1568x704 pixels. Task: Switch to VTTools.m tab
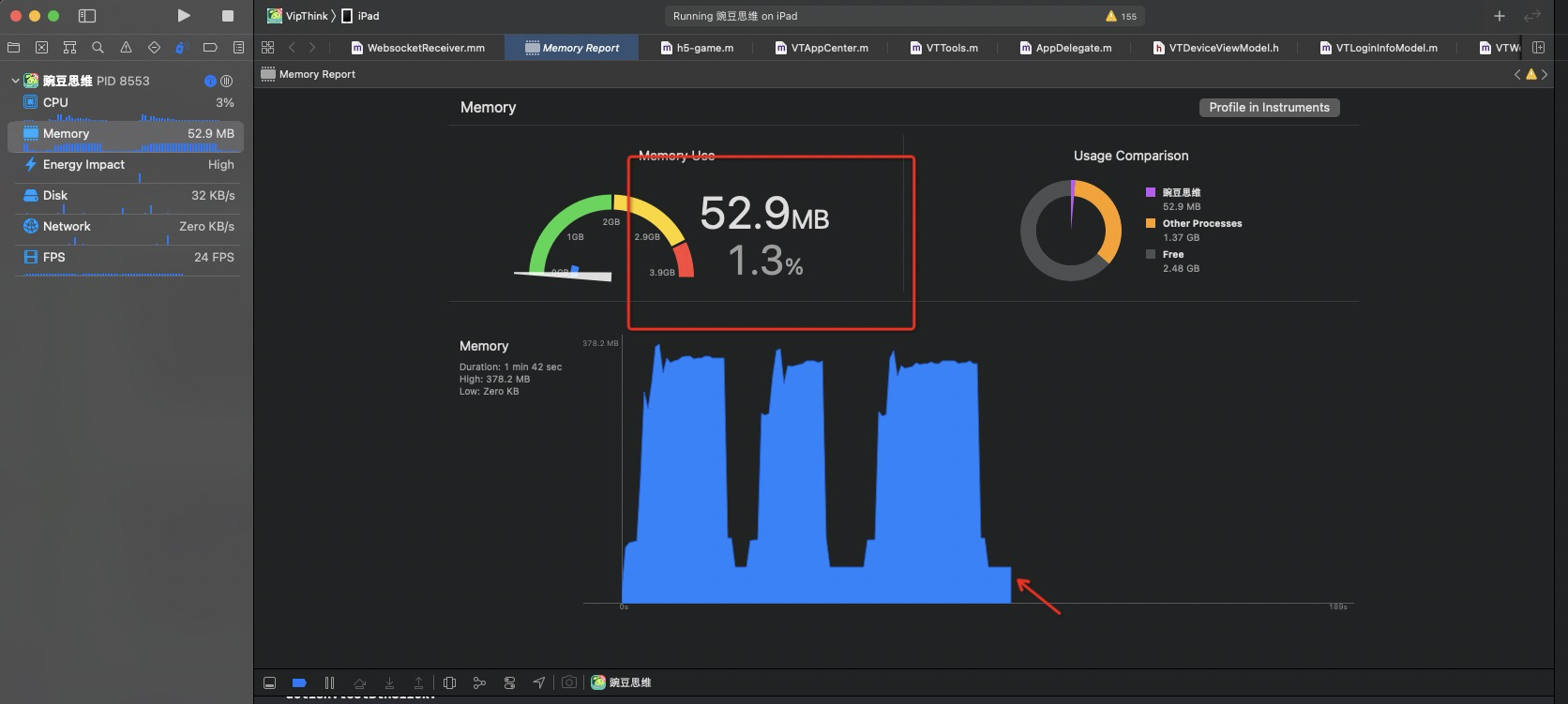pos(944,48)
